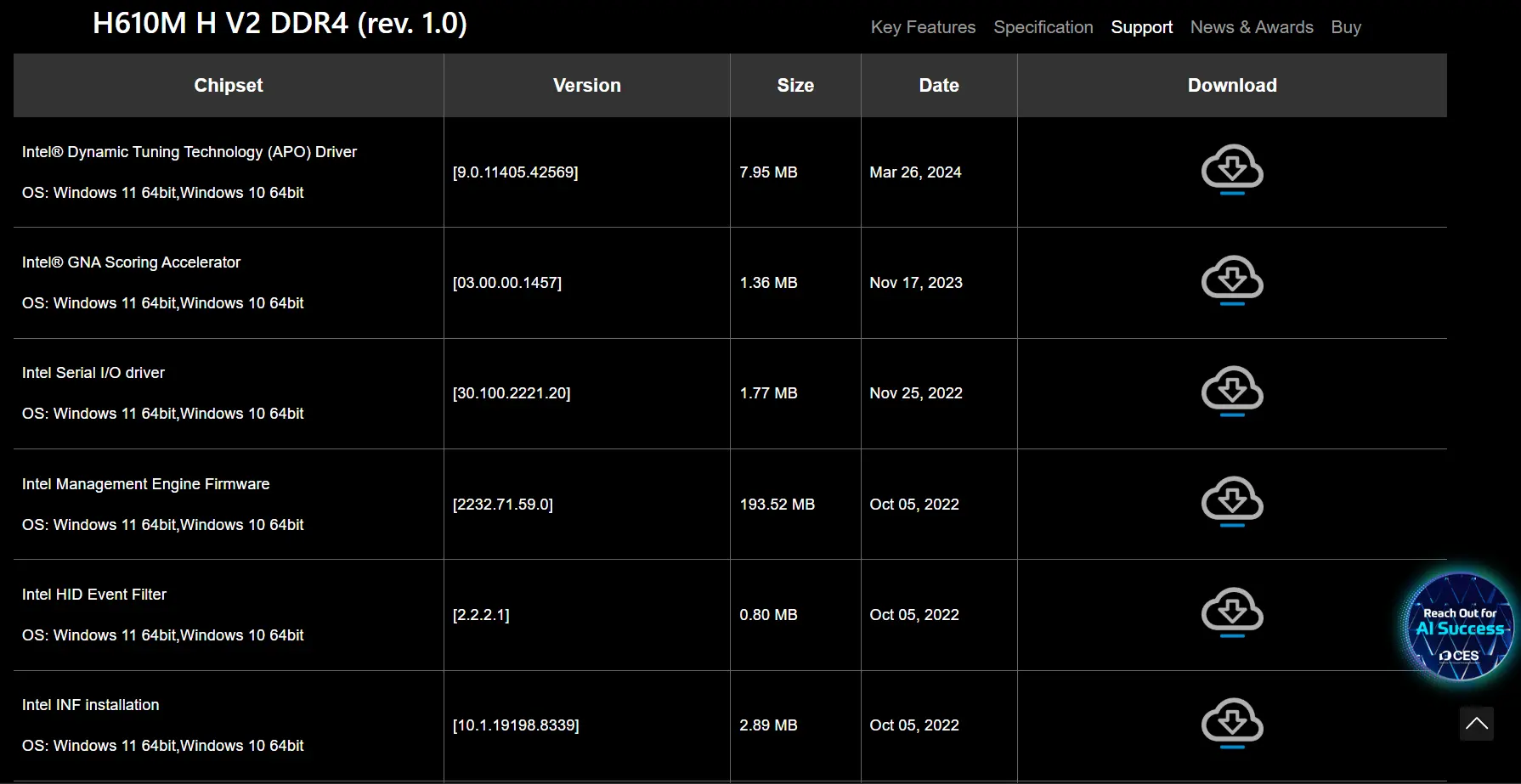This screenshot has height=784, width=1521.
Task: Open the Buy tab
Action: (1346, 27)
